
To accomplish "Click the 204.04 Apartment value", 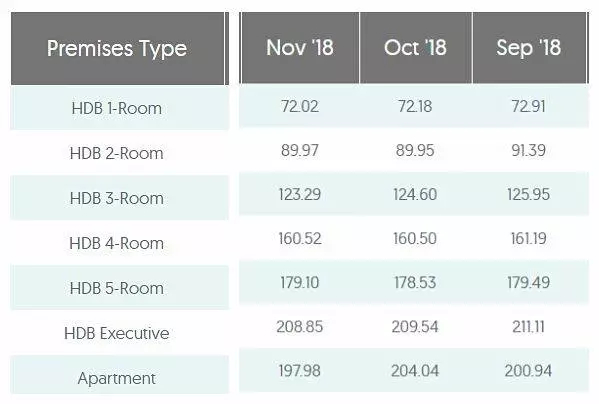I will (415, 371).
